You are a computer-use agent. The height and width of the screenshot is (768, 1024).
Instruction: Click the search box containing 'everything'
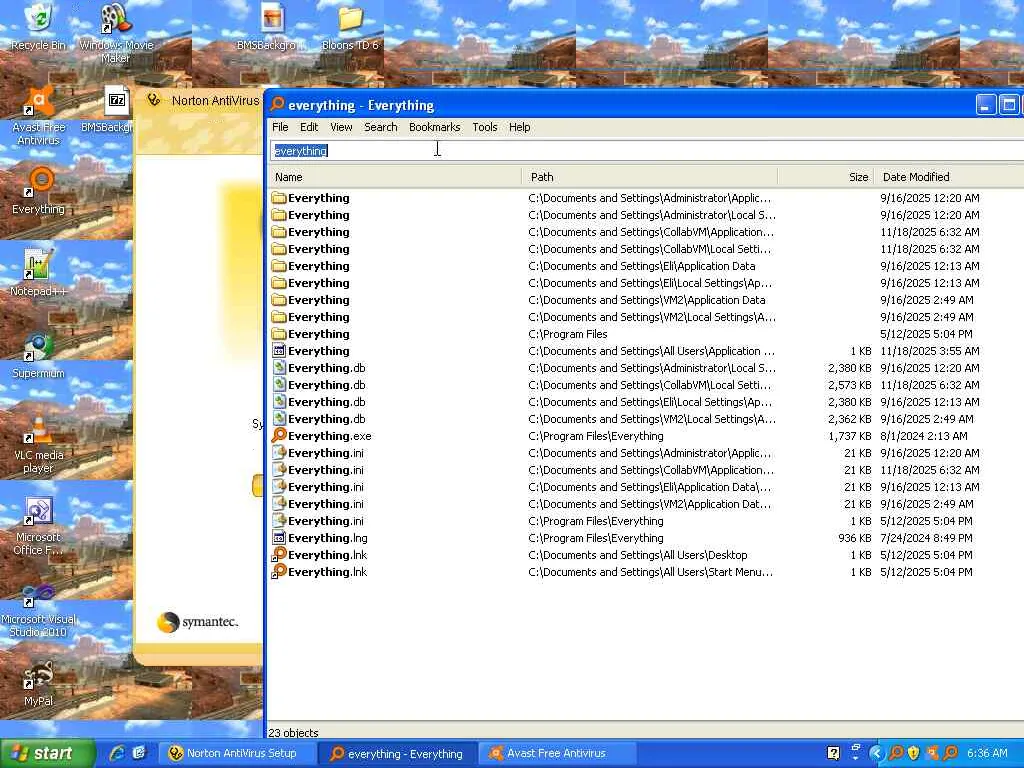(x=647, y=151)
